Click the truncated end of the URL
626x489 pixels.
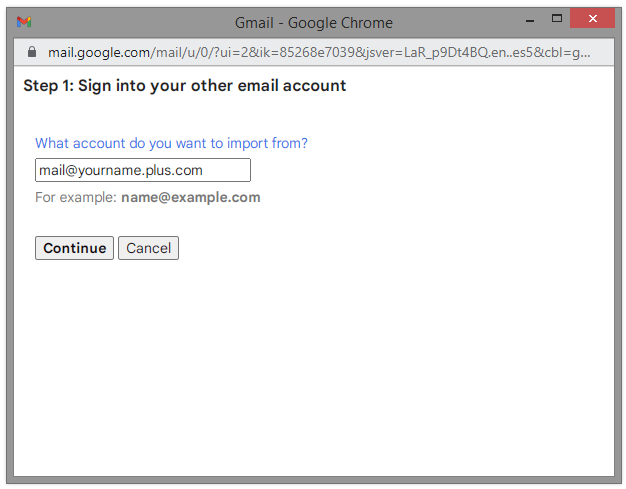click(581, 52)
